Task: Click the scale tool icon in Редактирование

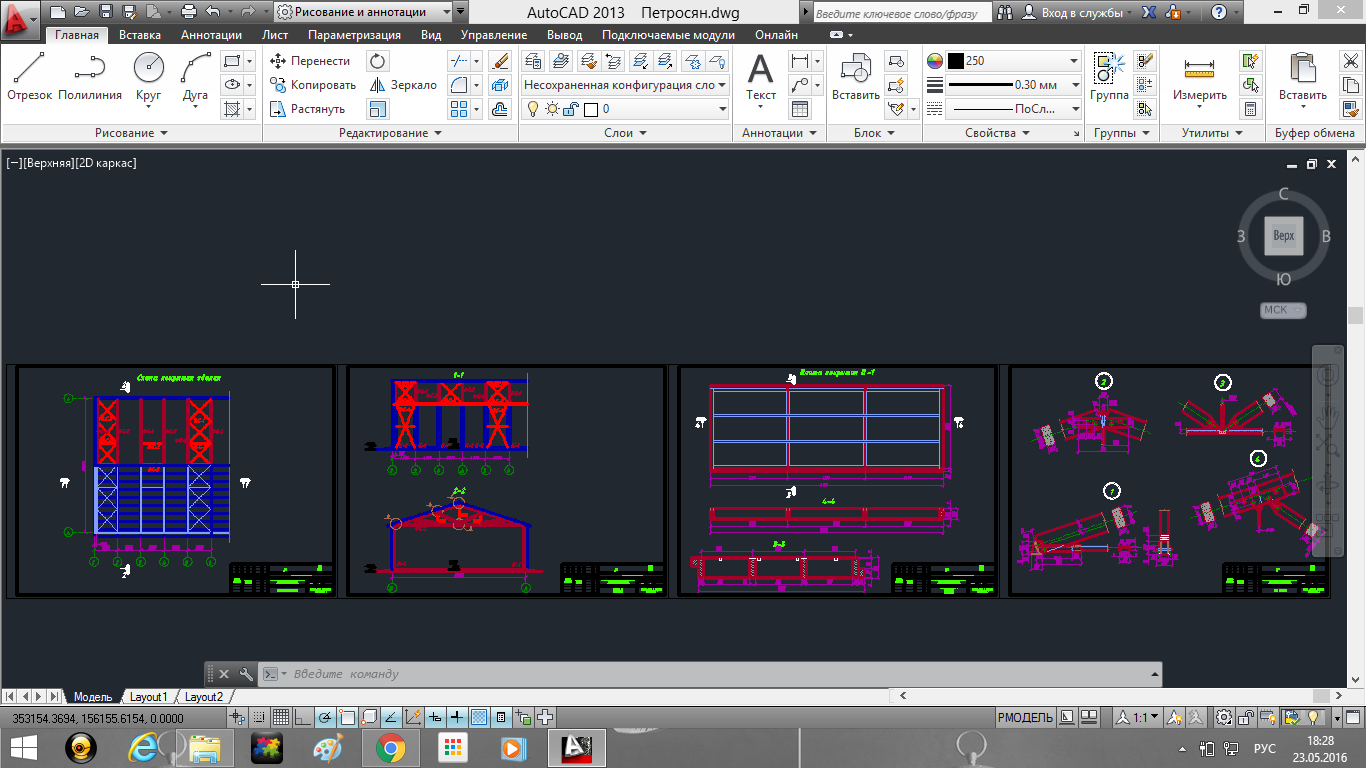Action: 378,109
